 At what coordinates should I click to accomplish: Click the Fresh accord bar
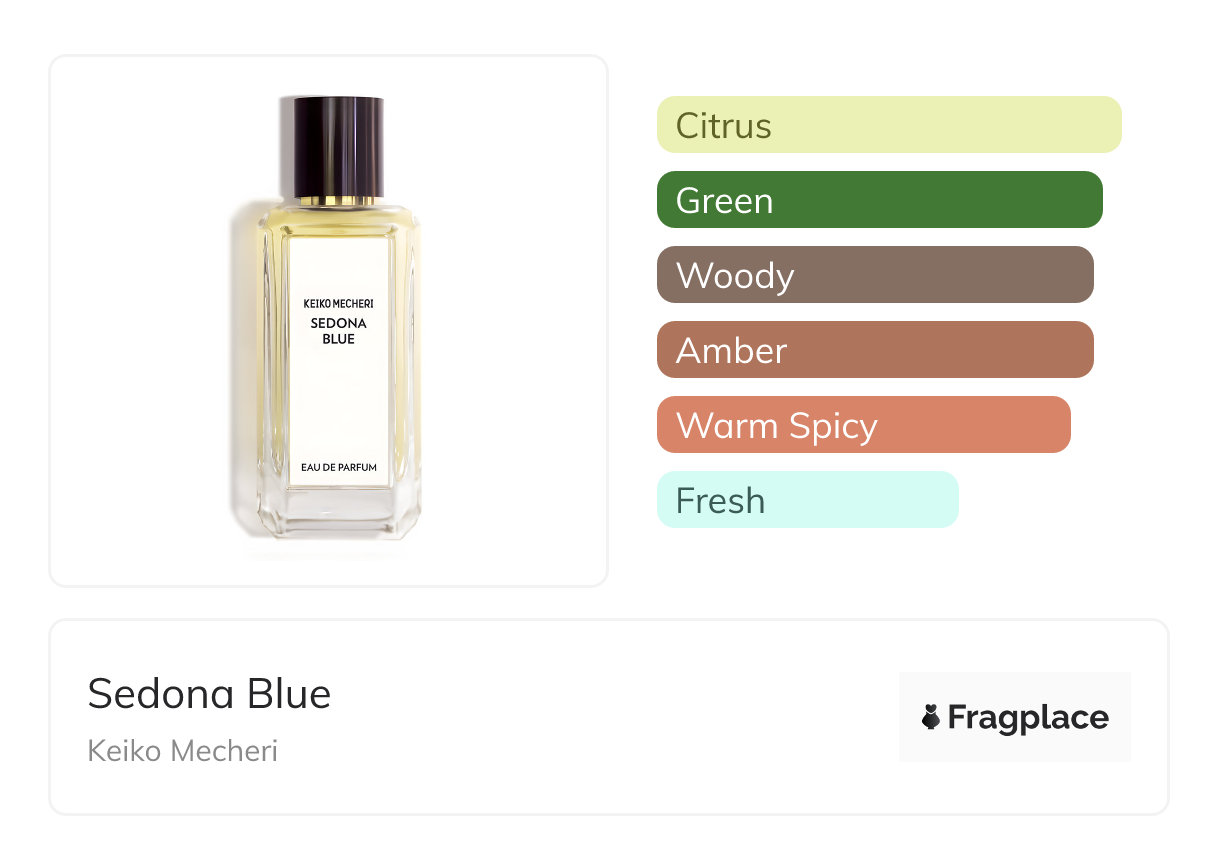pyautogui.click(x=807, y=500)
